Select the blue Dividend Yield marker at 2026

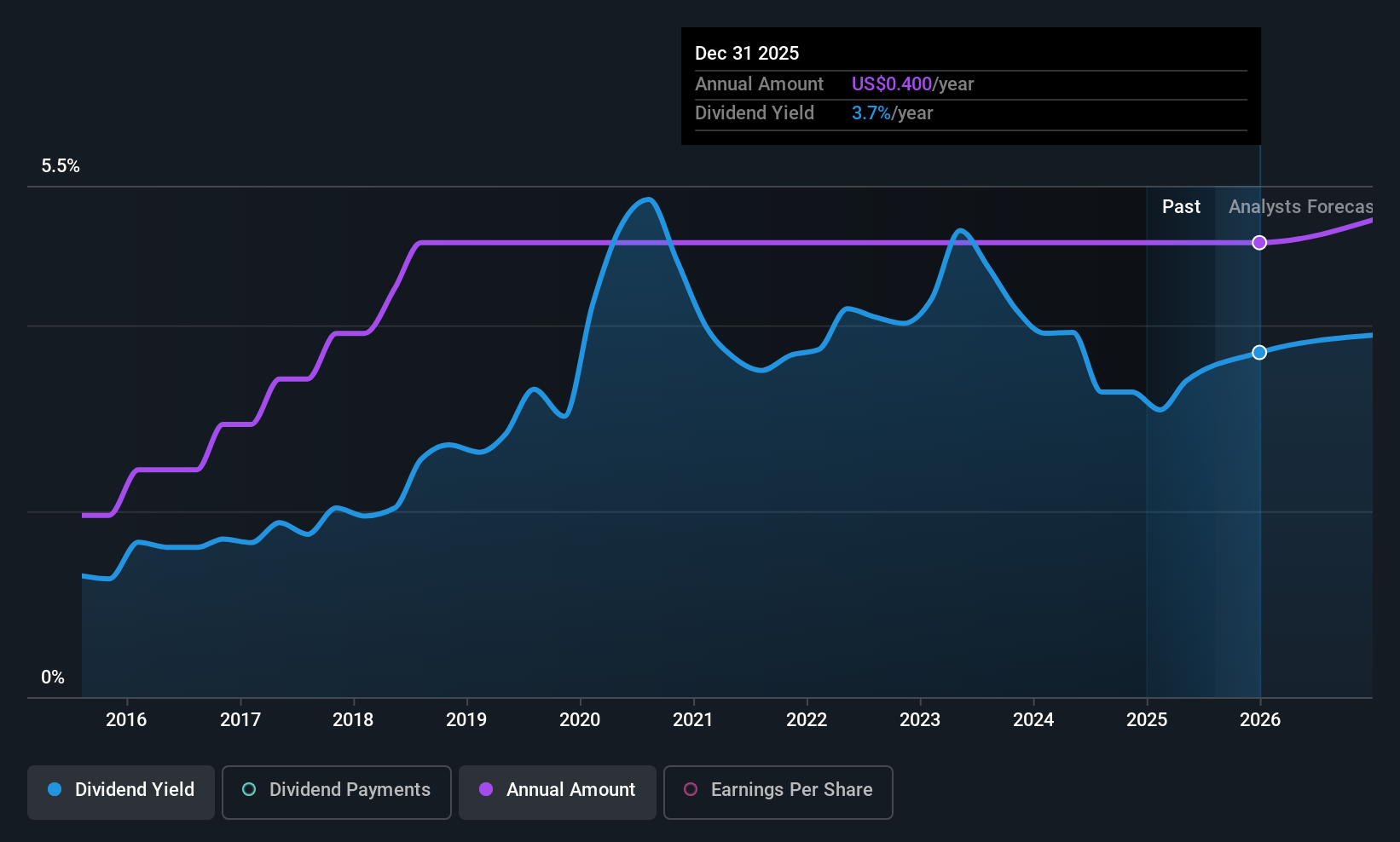click(x=1259, y=353)
